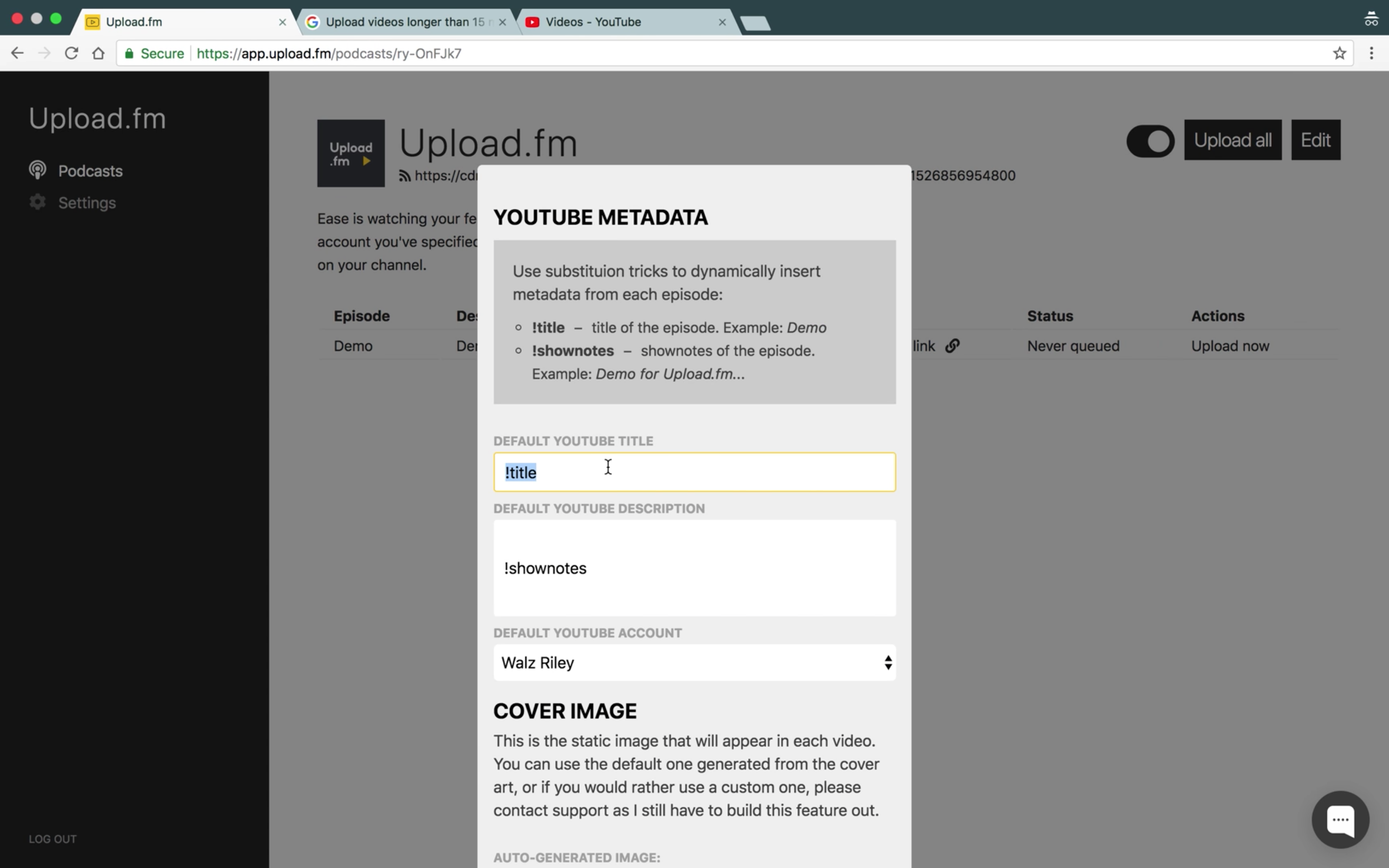This screenshot has width=1389, height=868.
Task: Click the YOUTUBE METADATA heading
Action: click(600, 217)
